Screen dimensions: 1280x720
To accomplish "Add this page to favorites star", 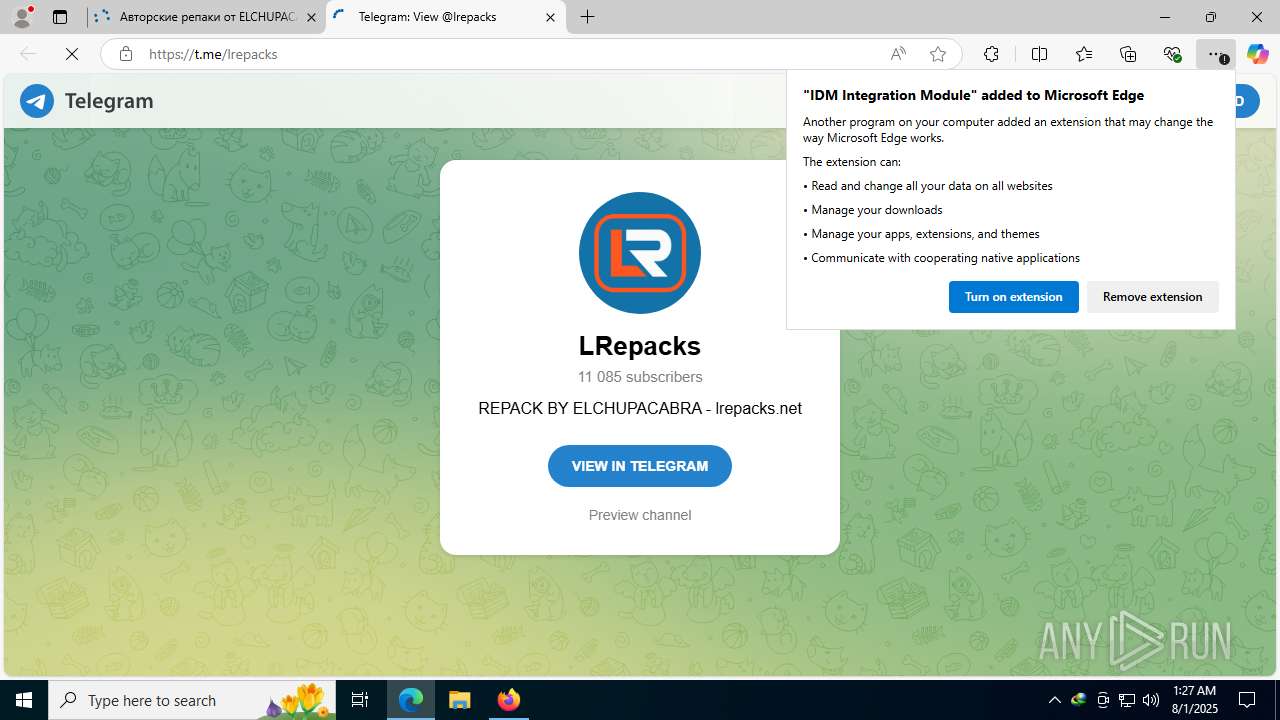I will coord(937,54).
